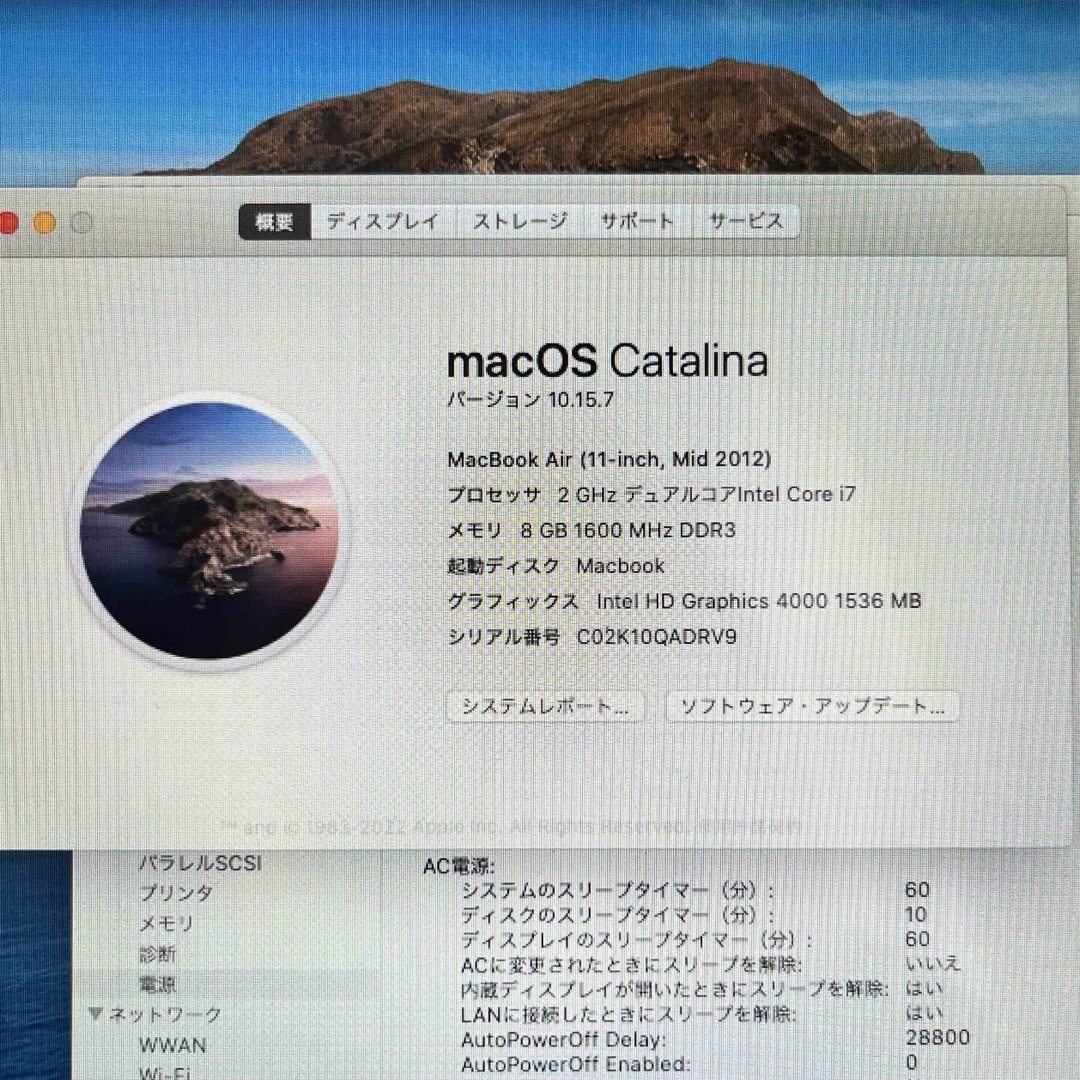Click the ACに変更されたときにスリープを解除 row label
This screenshot has height=1080, width=1080.
pyautogui.click(x=632, y=964)
